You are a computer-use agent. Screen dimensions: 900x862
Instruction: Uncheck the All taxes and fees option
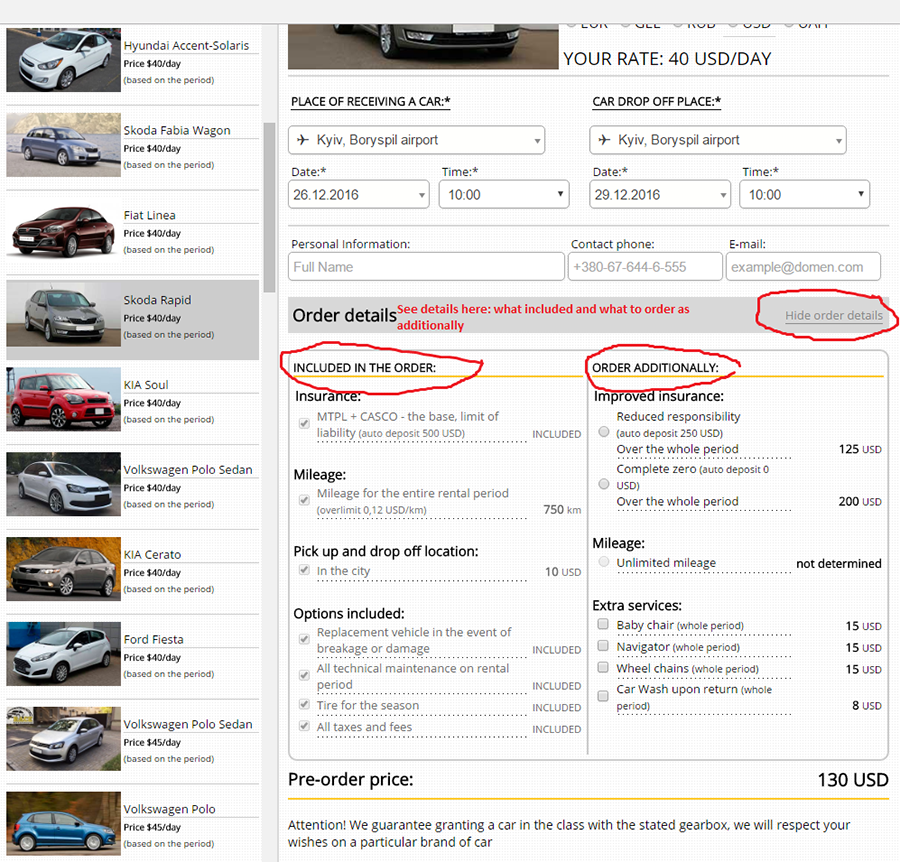(x=303, y=728)
